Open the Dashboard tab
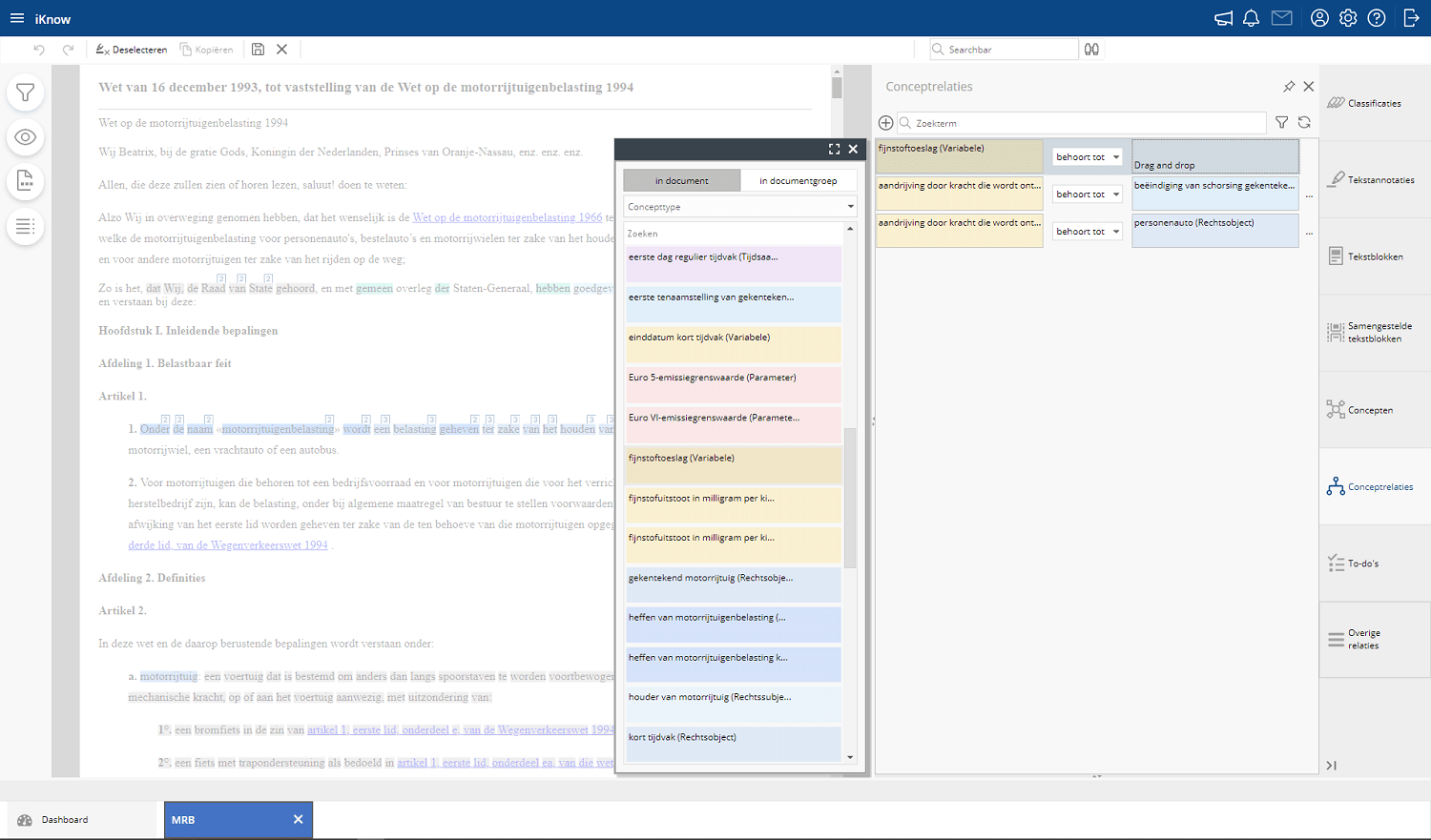This screenshot has width=1431, height=840. tap(82, 820)
